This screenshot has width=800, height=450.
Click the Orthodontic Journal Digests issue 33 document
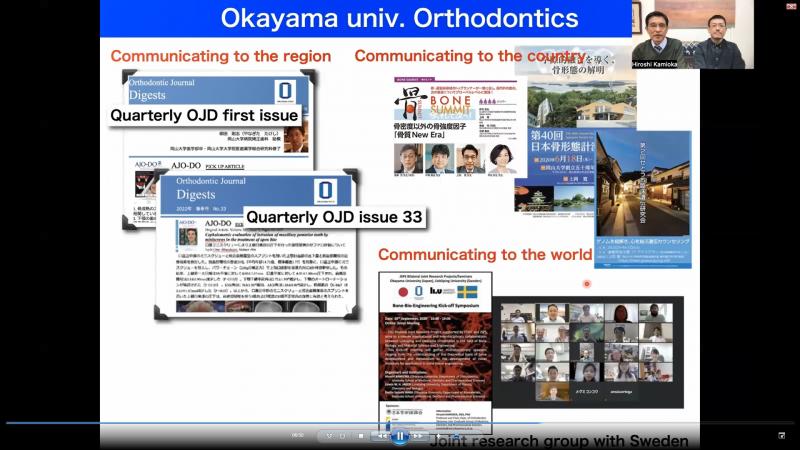pos(258,245)
